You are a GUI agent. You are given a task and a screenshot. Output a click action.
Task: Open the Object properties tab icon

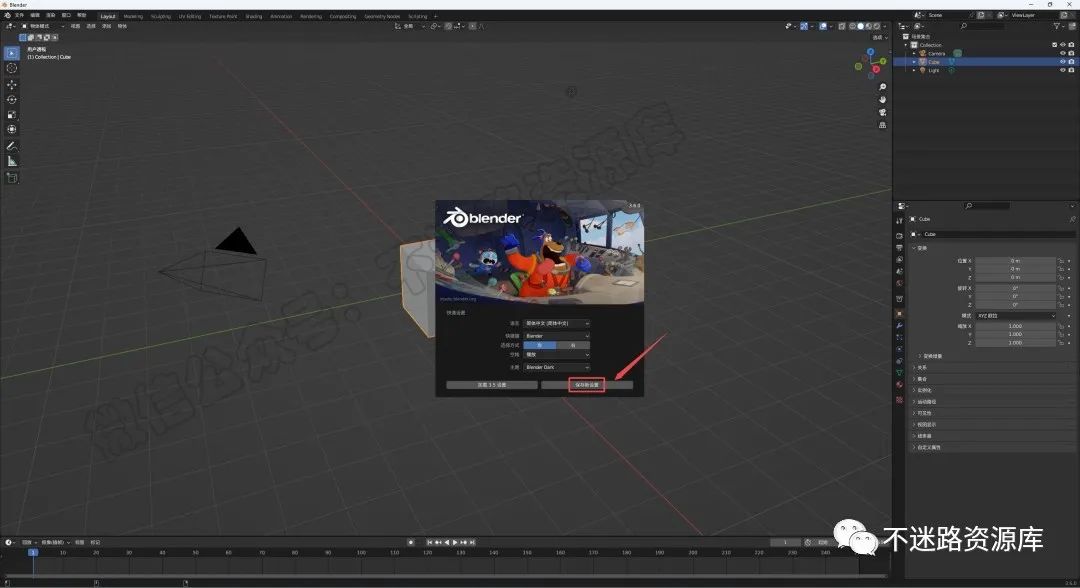899,313
